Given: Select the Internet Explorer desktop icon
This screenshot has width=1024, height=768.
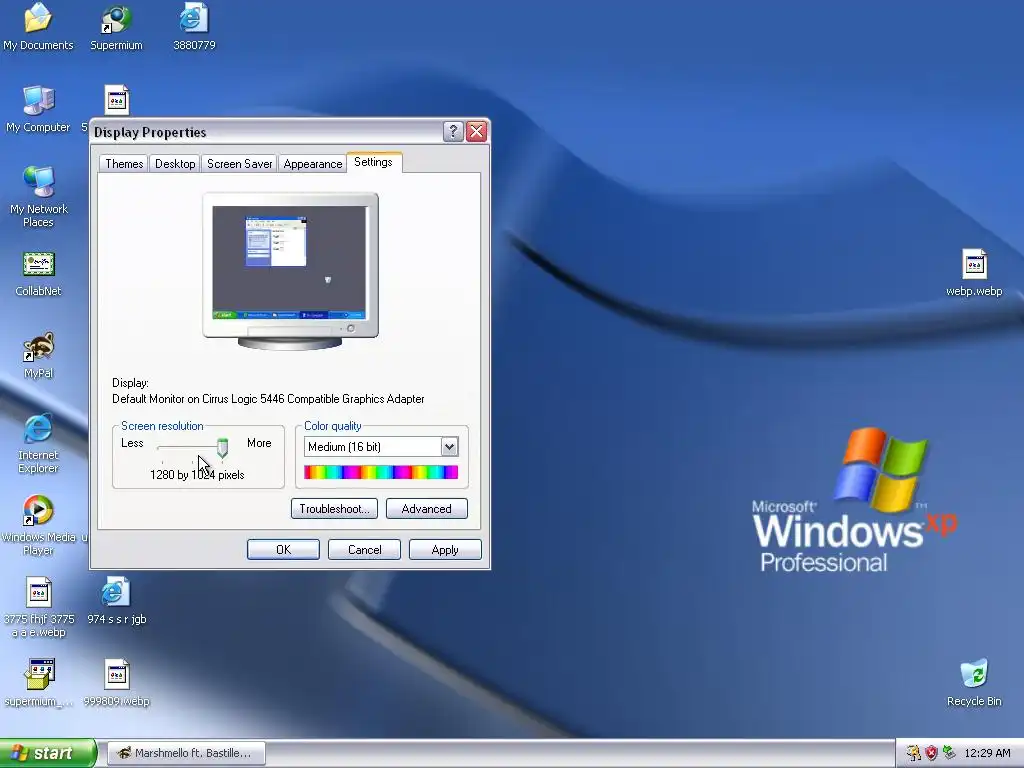Looking at the screenshot, I should point(38,443).
